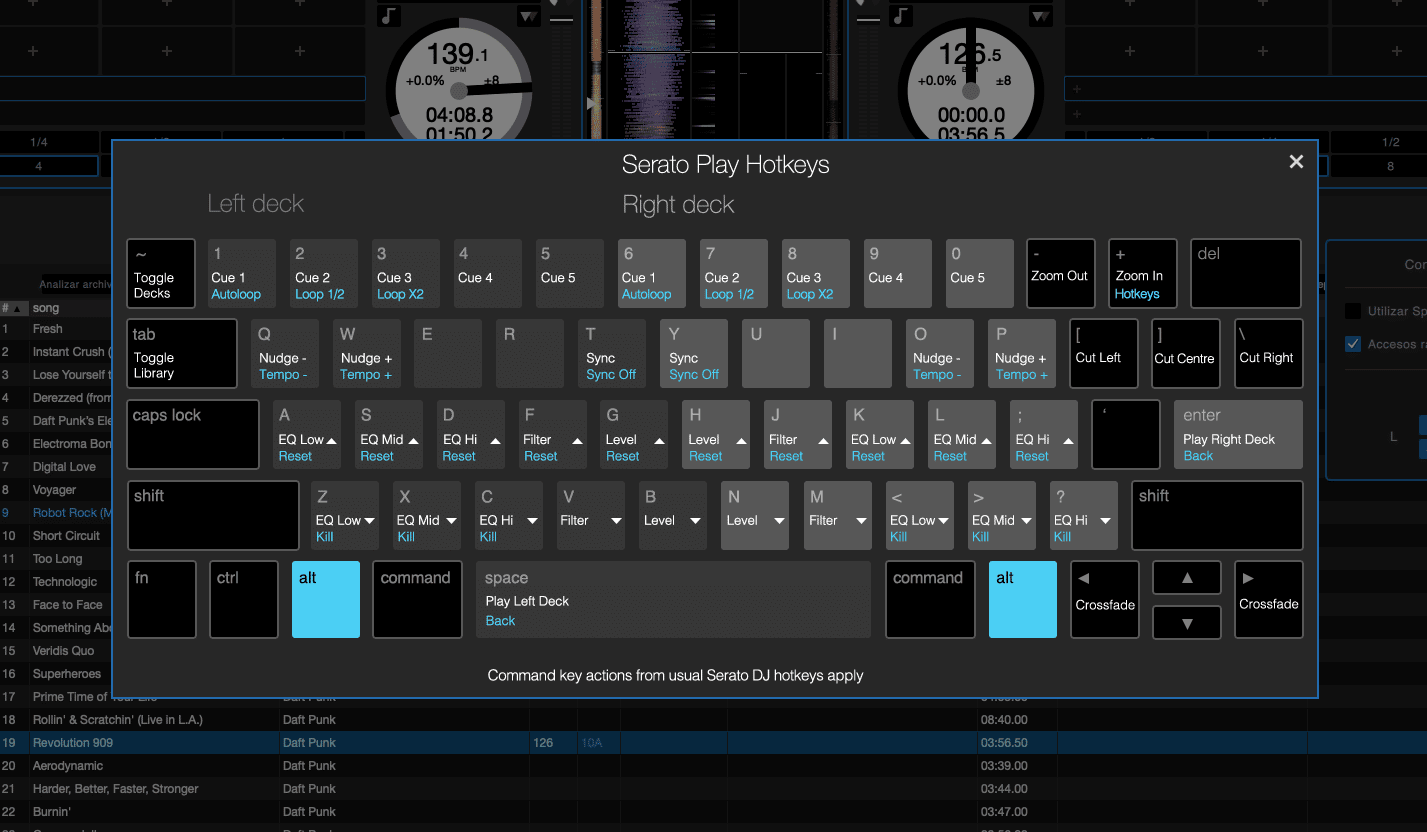The width and height of the screenshot is (1427, 832).
Task: Click the right arrow Crossfade key
Action: [x=1269, y=599]
